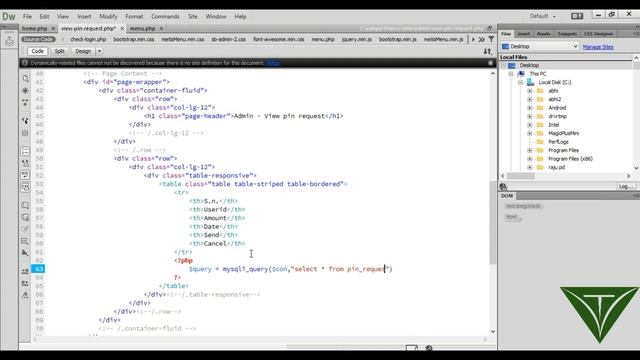Switch to the Files panel tab
Screen dimensions: 640x360
click(506, 34)
